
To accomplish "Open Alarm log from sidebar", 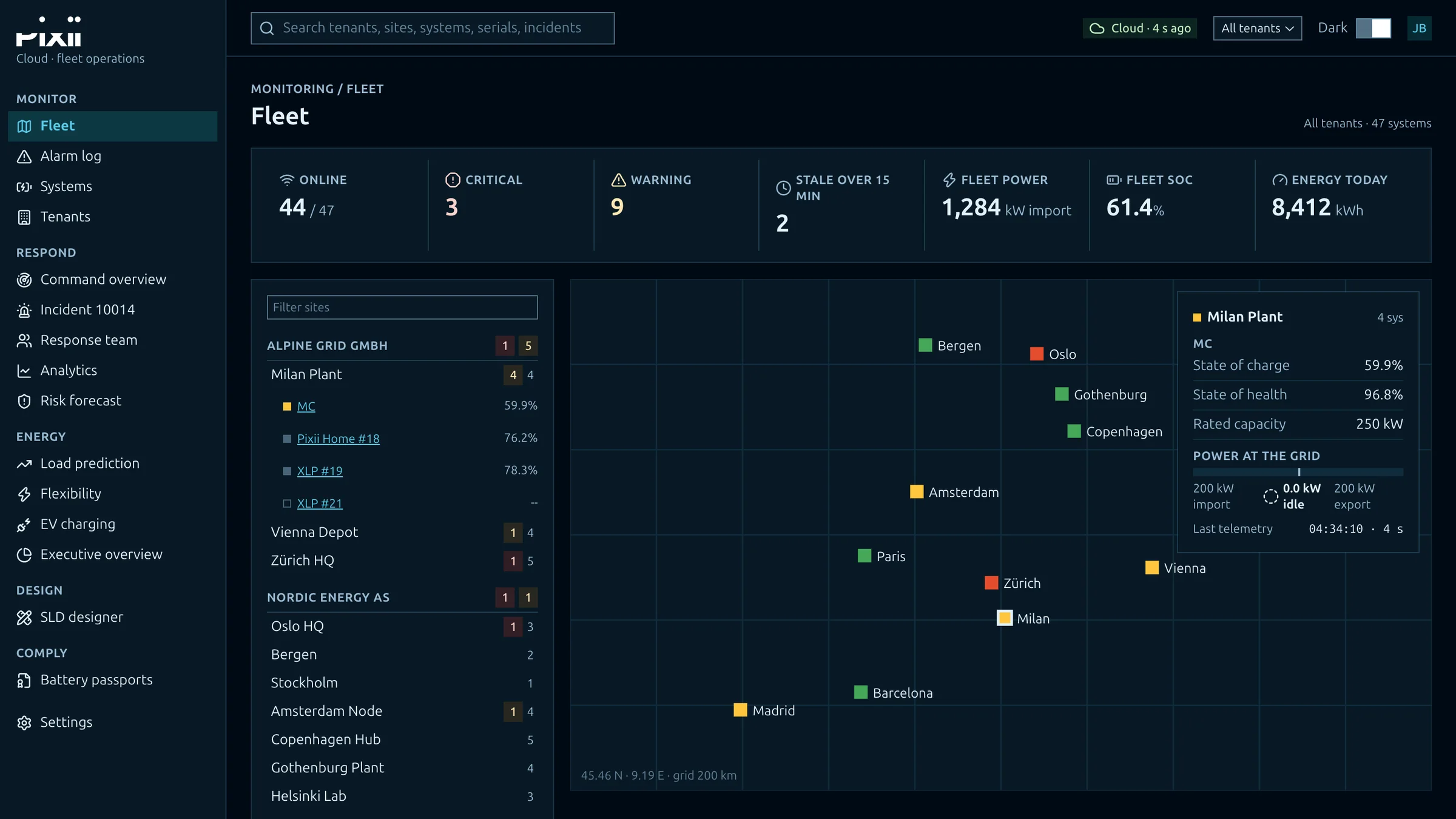I will click(x=112, y=156).
